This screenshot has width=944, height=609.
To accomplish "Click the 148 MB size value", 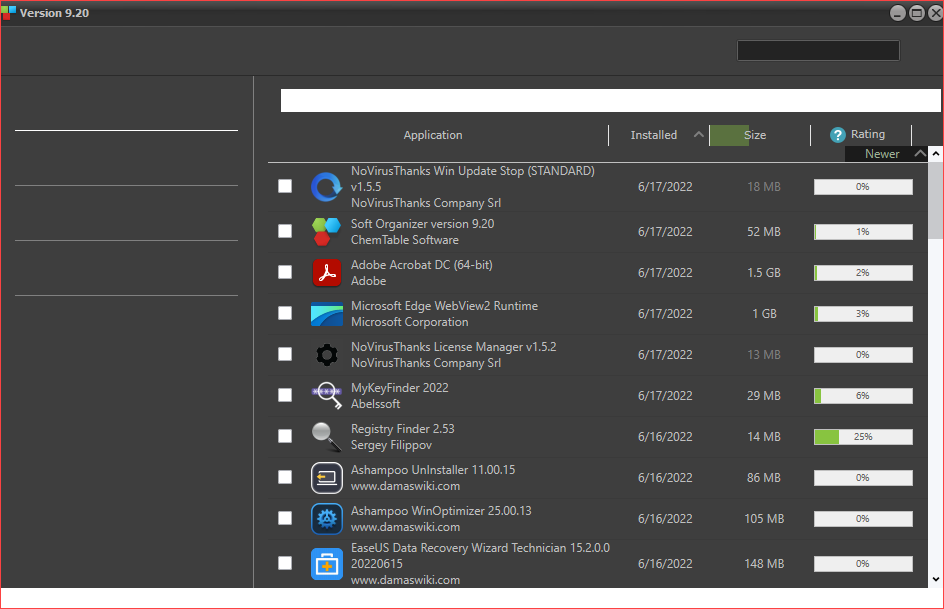I will click(x=764, y=564).
